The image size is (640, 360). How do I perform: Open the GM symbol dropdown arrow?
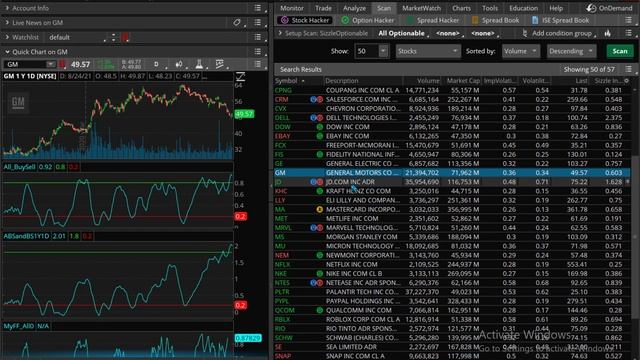point(51,64)
